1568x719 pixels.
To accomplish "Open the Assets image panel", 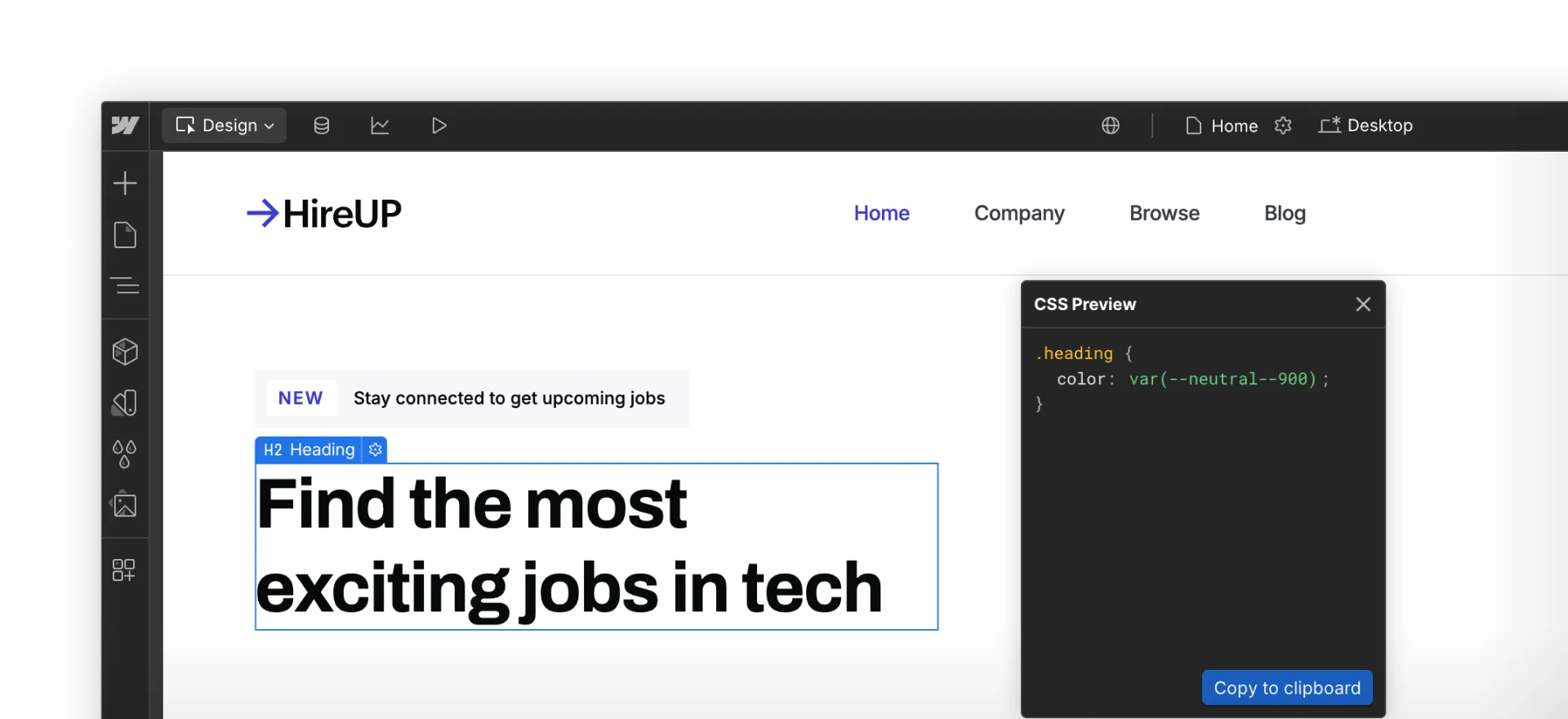I will tap(125, 505).
